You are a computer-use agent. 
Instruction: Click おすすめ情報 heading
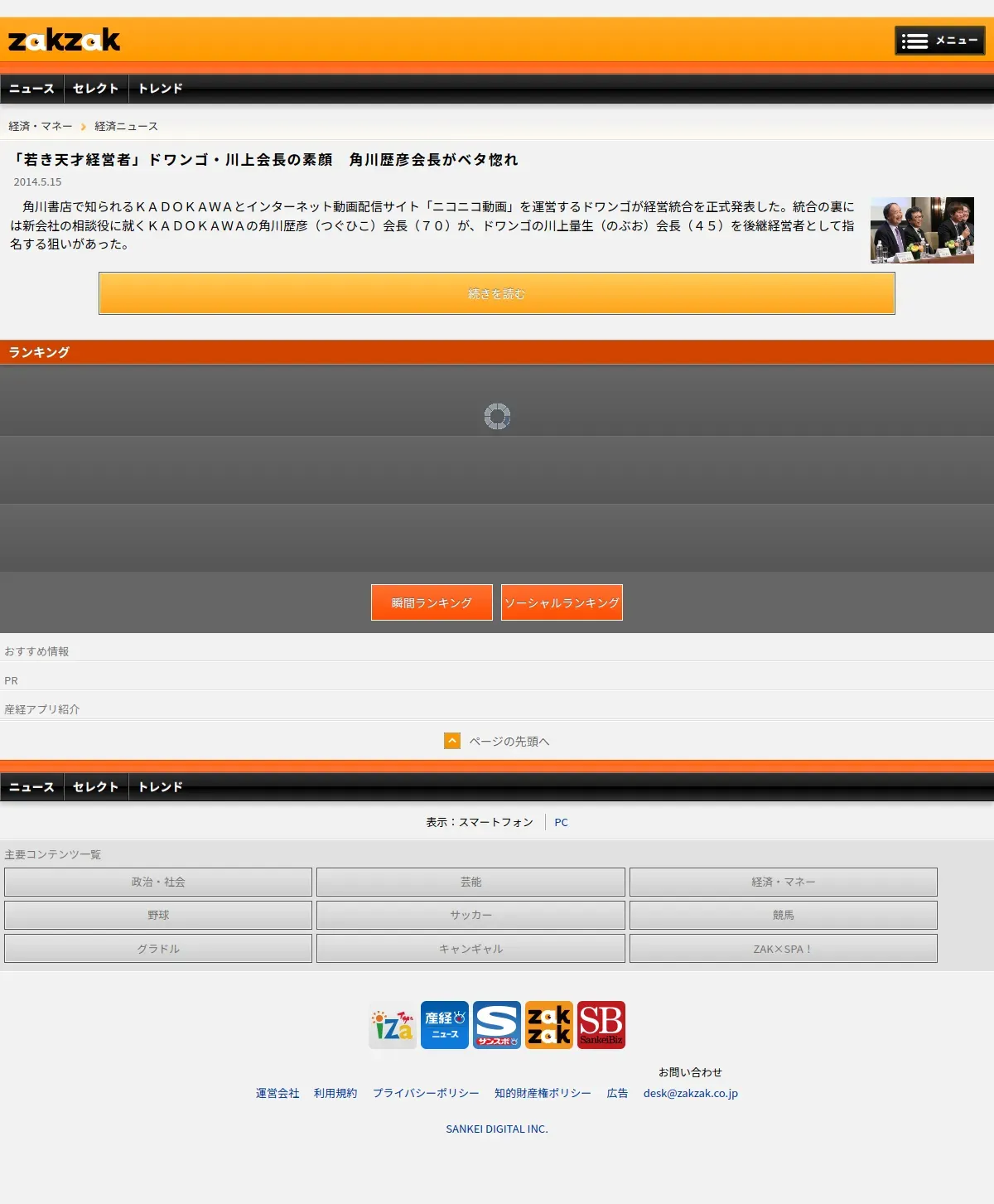36,651
